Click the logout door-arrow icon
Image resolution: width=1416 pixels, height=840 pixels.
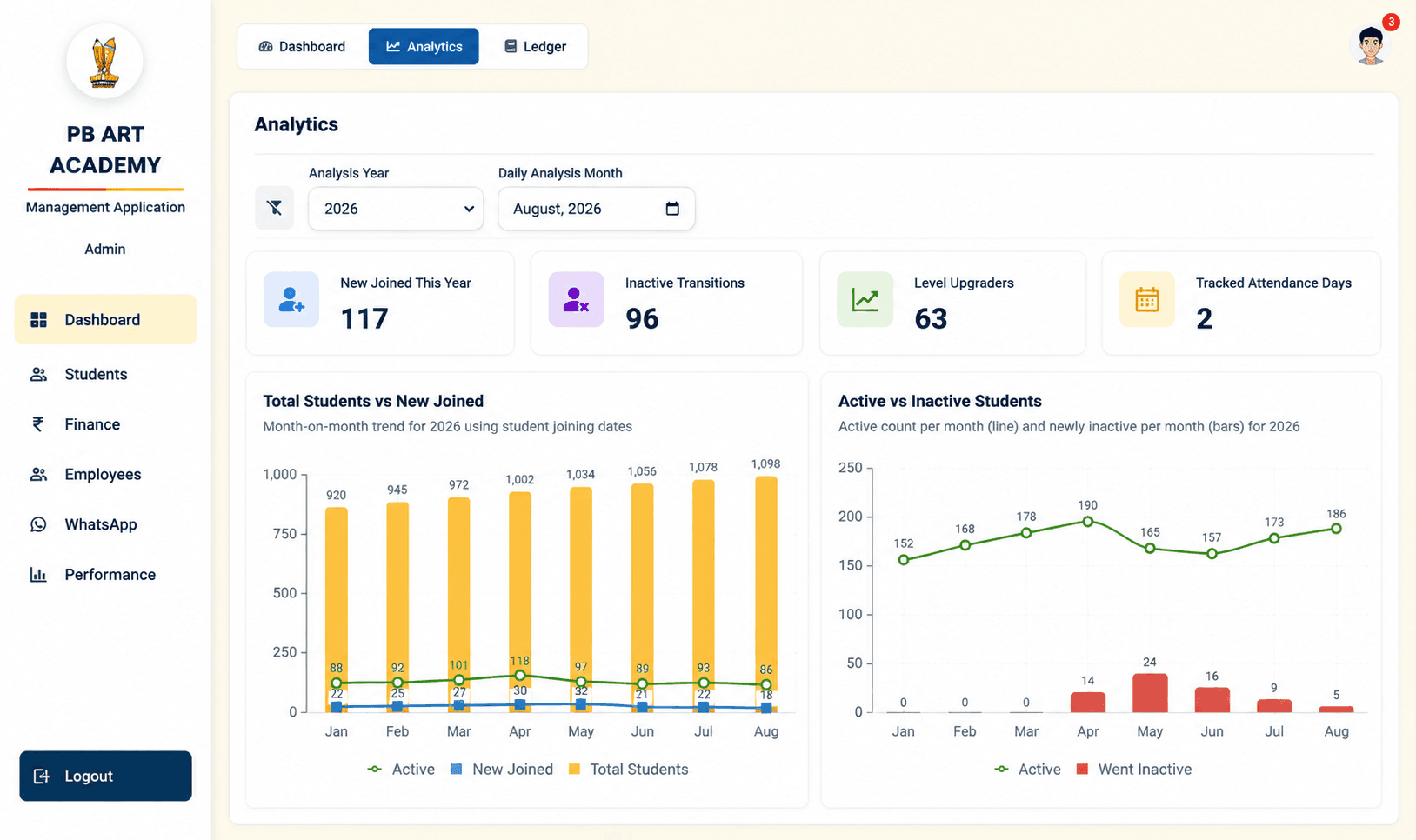pos(41,777)
